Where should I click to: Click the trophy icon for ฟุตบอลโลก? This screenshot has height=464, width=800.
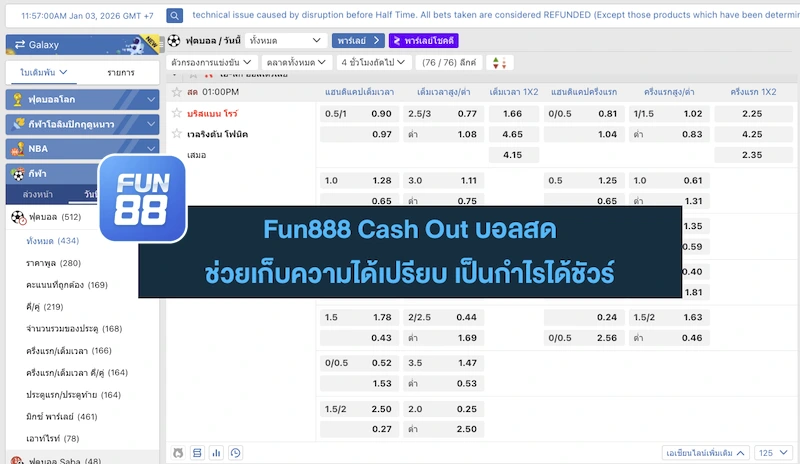click(18, 100)
